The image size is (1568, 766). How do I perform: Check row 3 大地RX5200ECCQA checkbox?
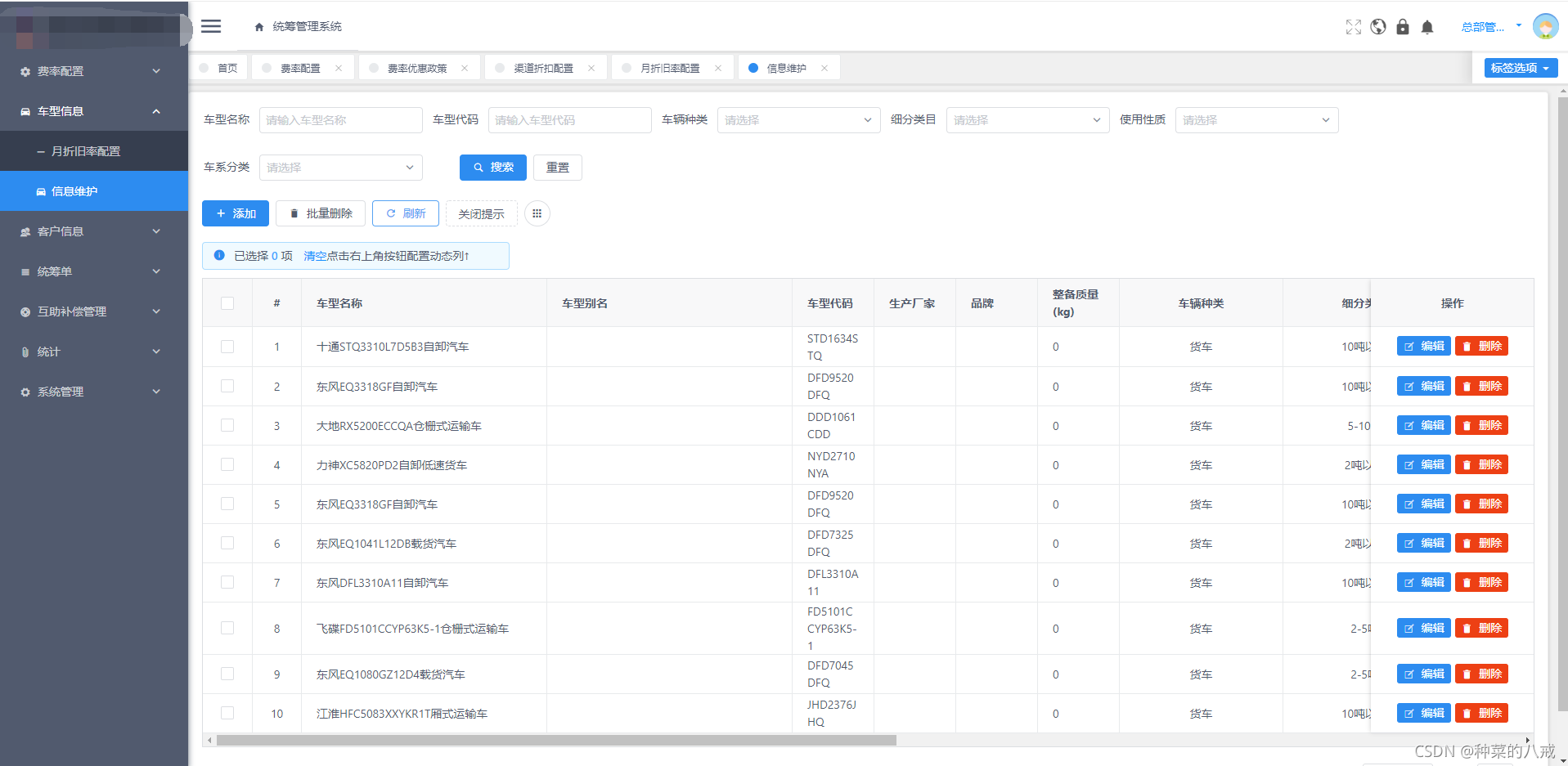[227, 425]
